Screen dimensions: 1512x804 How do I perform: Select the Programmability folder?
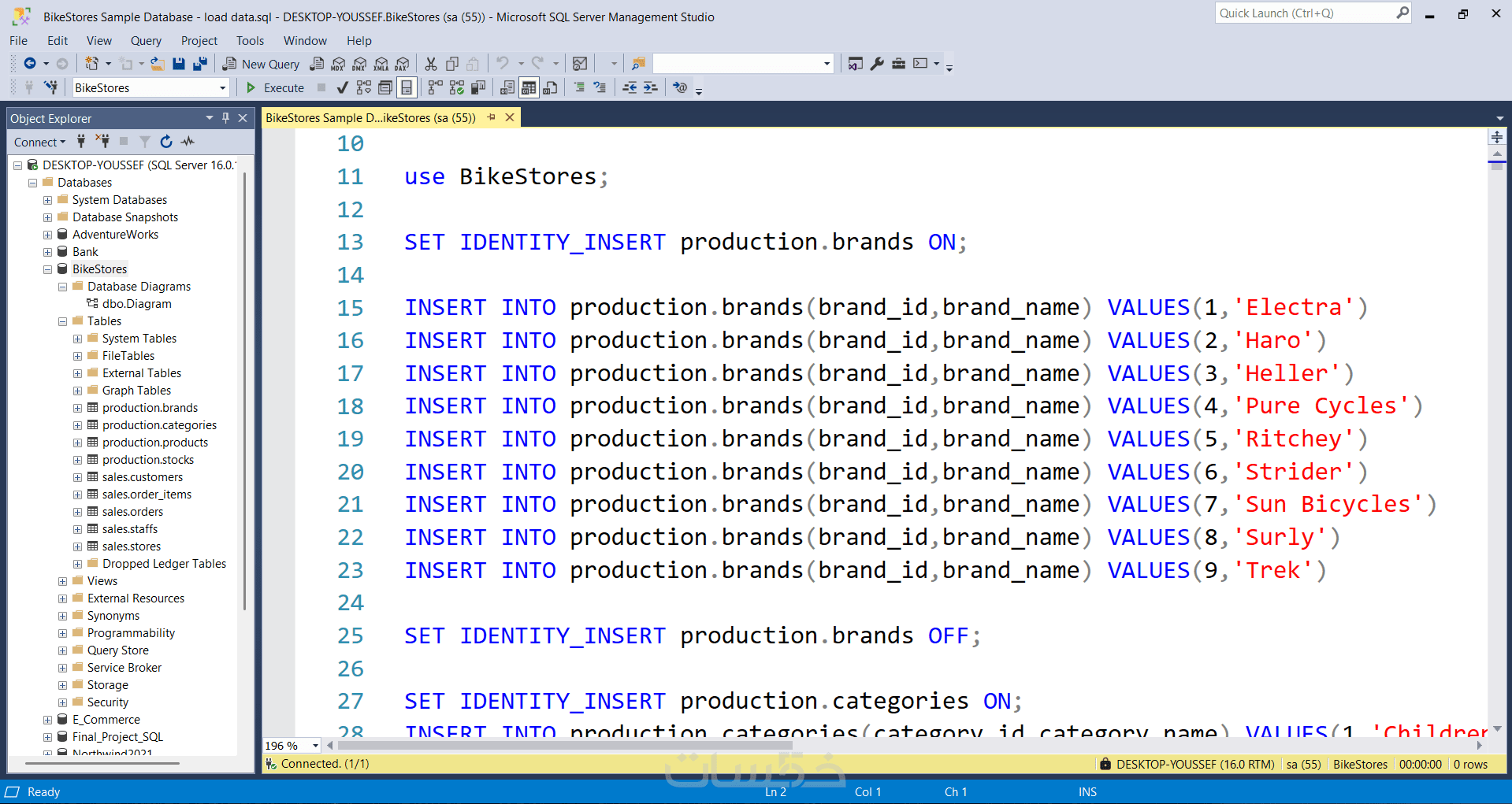pos(131,633)
